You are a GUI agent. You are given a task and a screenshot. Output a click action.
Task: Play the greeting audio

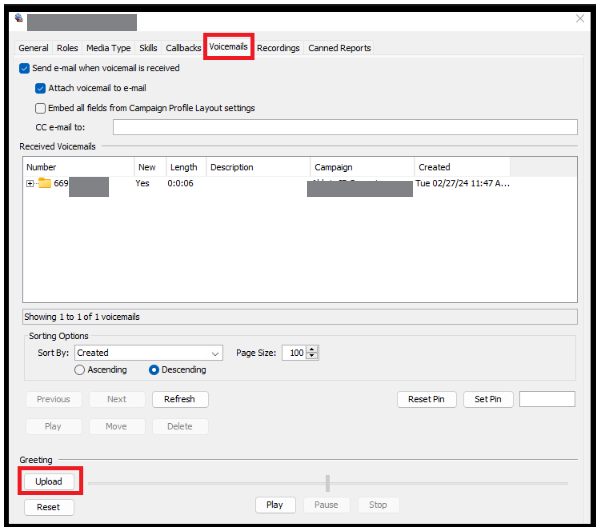coord(275,505)
